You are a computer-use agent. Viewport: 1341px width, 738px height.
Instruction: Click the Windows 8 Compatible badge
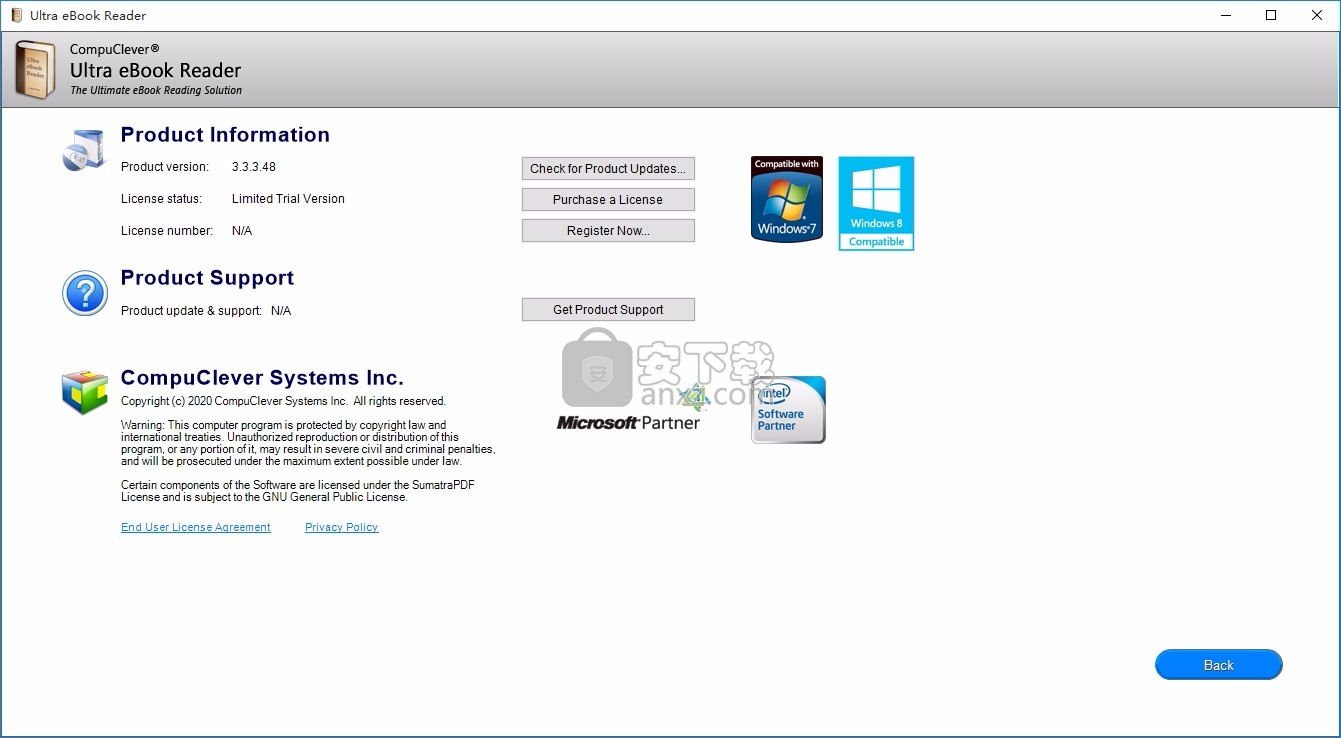[876, 203]
